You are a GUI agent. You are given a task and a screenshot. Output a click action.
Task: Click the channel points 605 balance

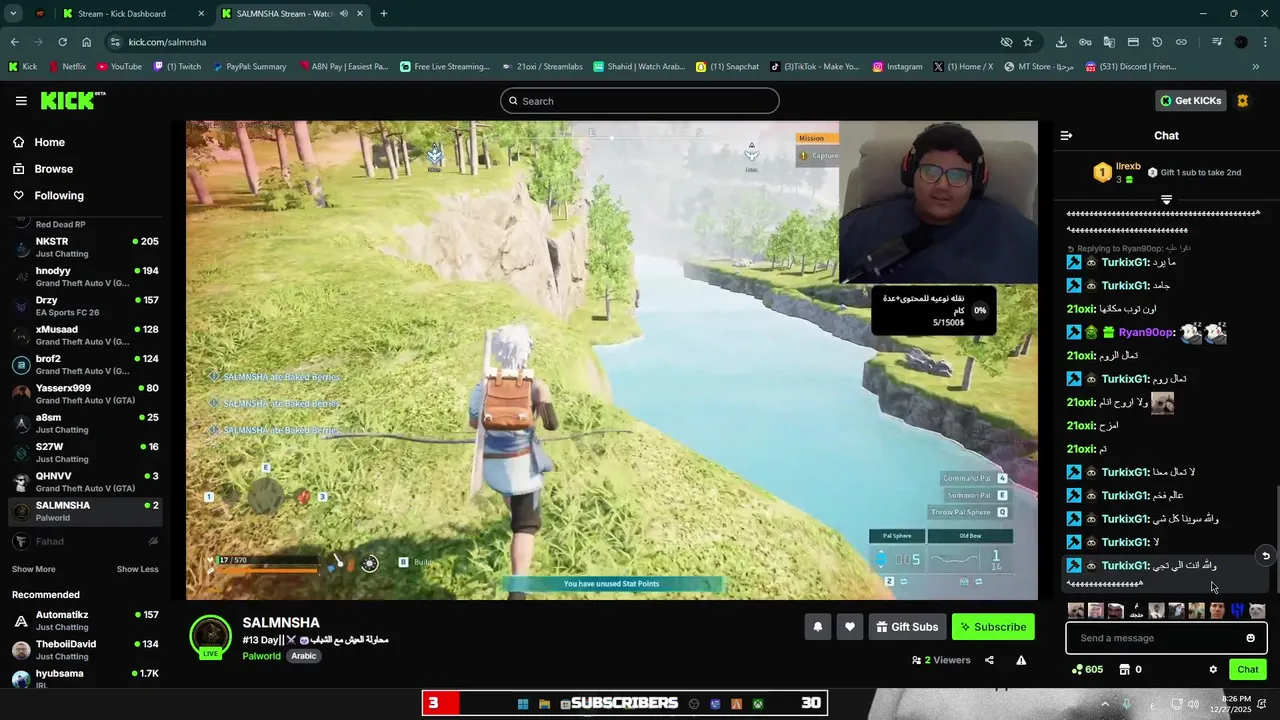tap(1087, 670)
